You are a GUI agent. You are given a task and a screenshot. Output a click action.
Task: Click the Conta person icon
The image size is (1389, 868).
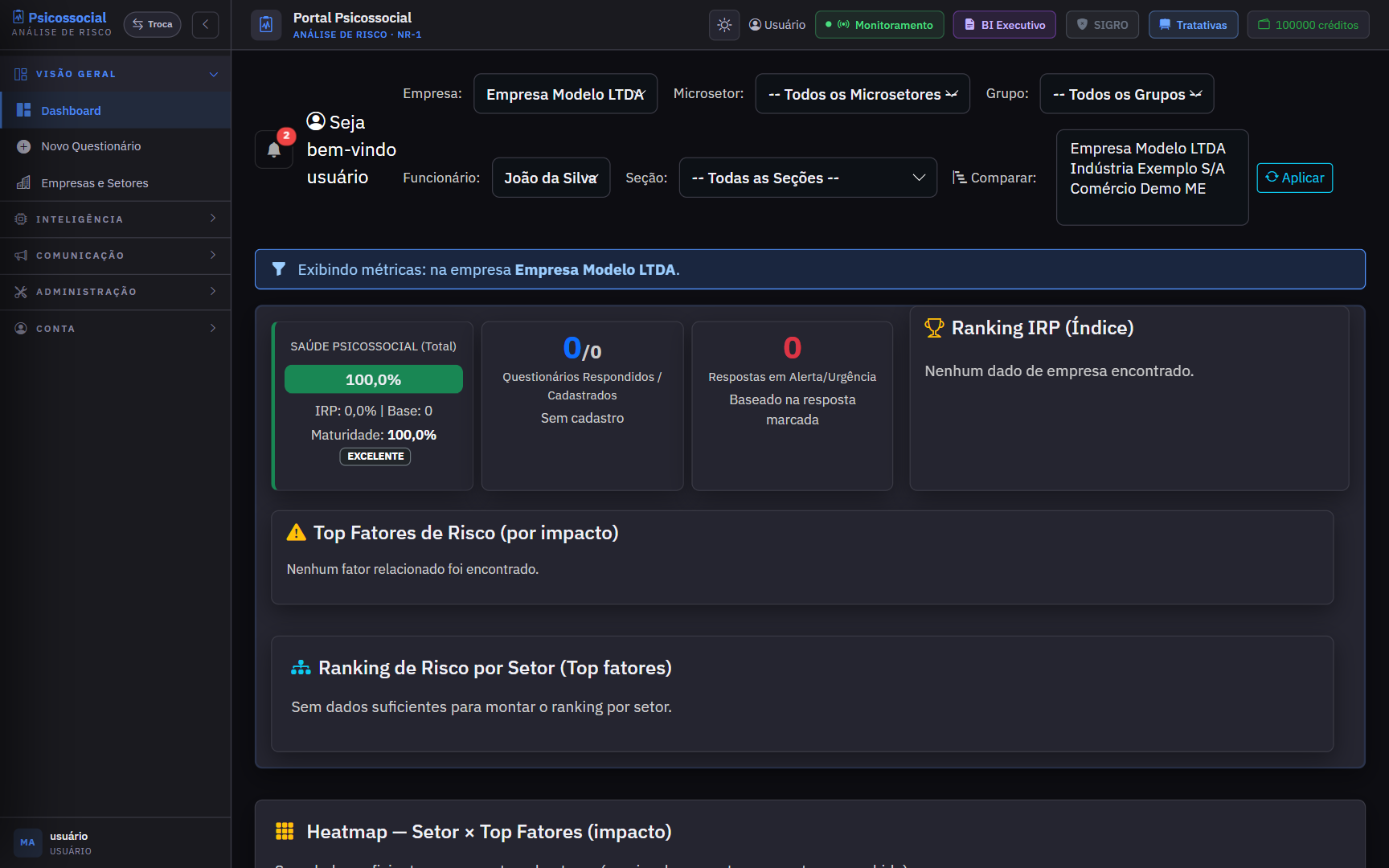click(21, 328)
